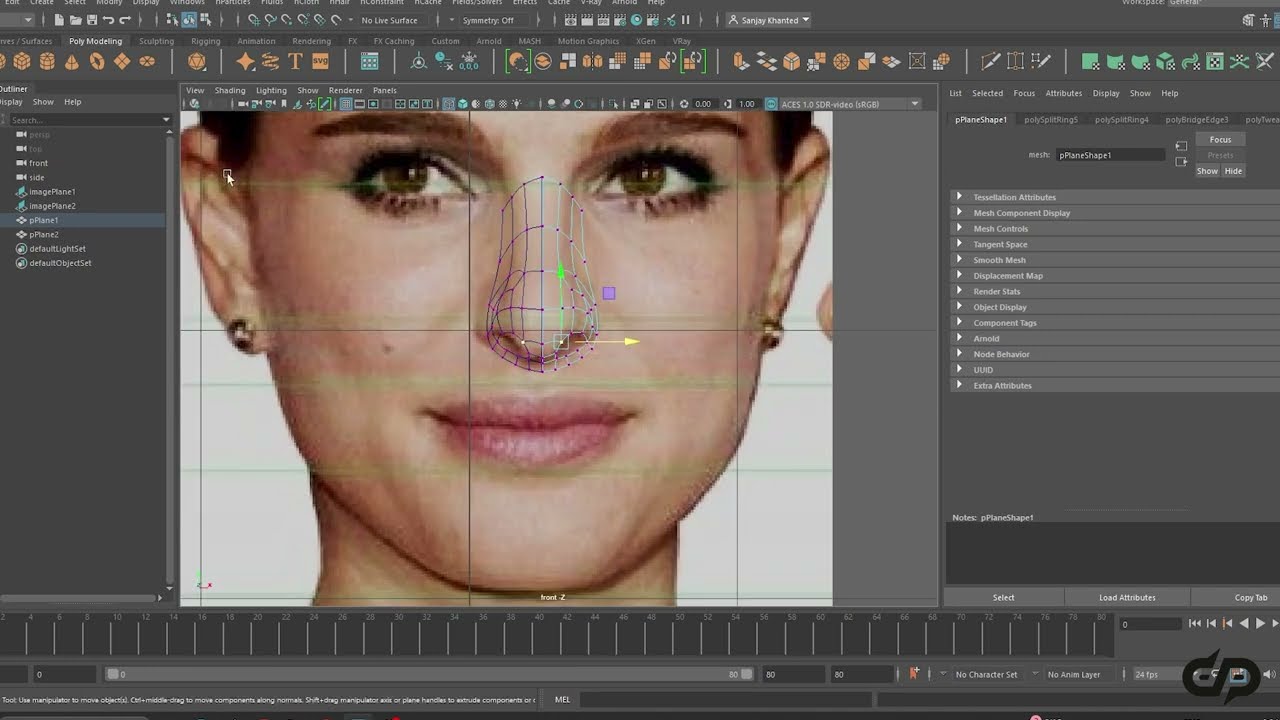Screen dimensions: 1280x720
Task: Expand the Displacement Map section
Action: pos(1007,276)
